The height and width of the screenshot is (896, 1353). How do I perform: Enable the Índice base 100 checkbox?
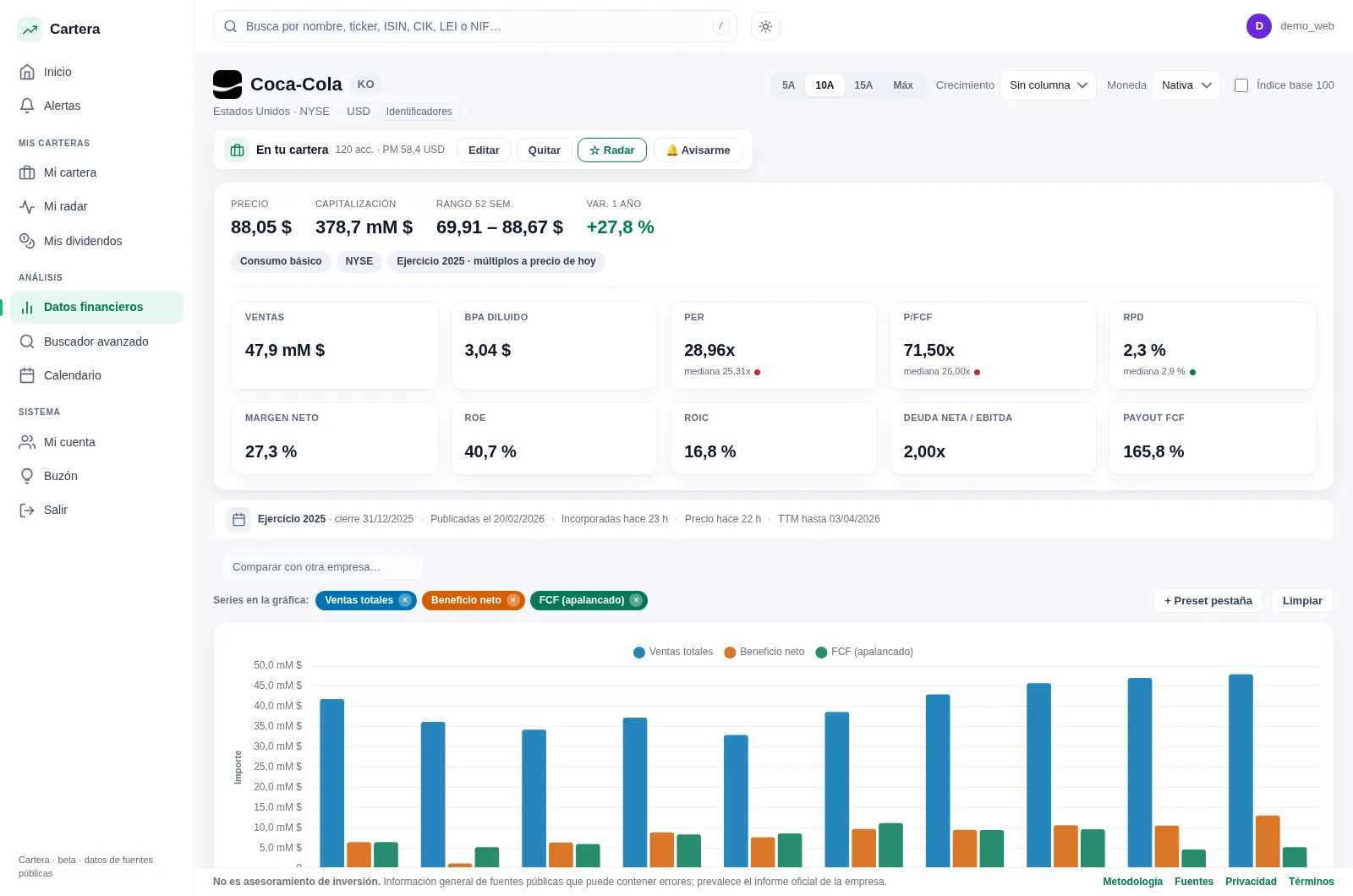pos(1241,85)
